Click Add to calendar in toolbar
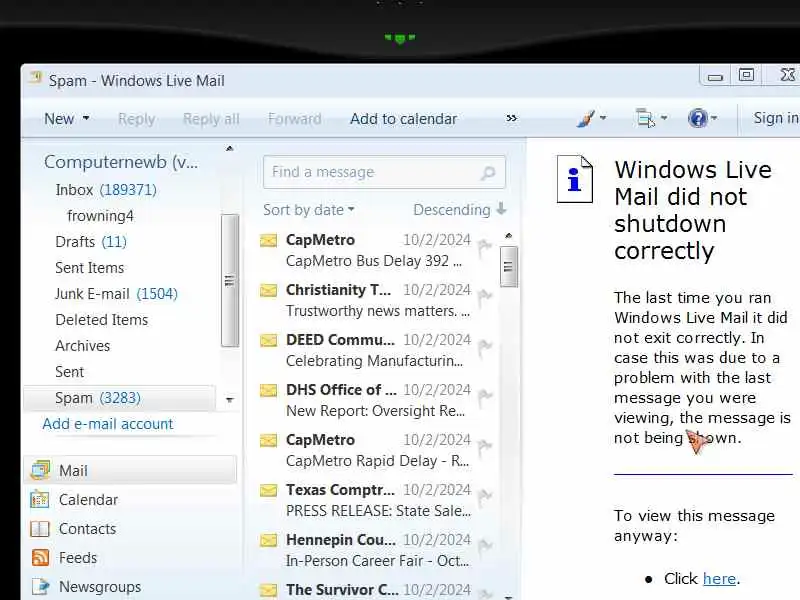800x600 pixels. 403,119
